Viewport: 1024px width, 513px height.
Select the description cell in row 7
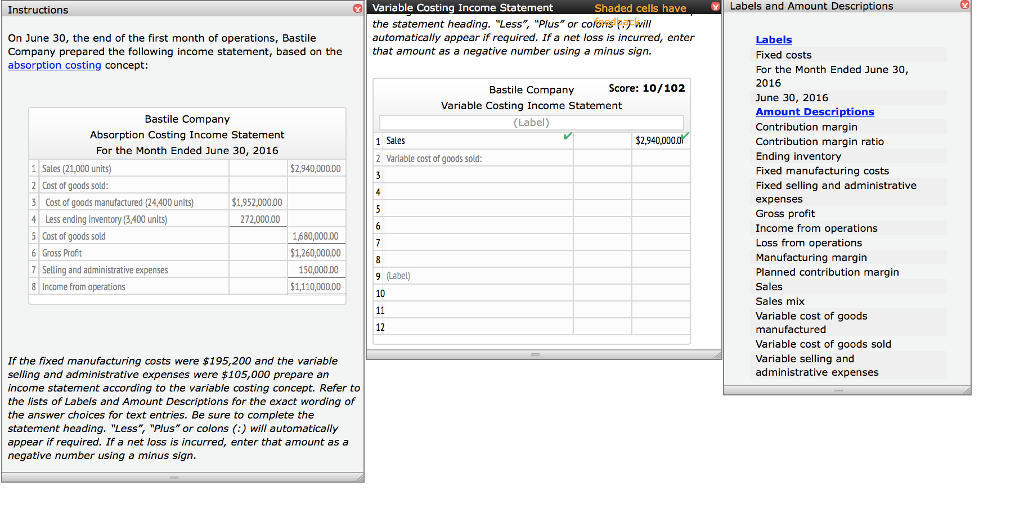click(478, 243)
